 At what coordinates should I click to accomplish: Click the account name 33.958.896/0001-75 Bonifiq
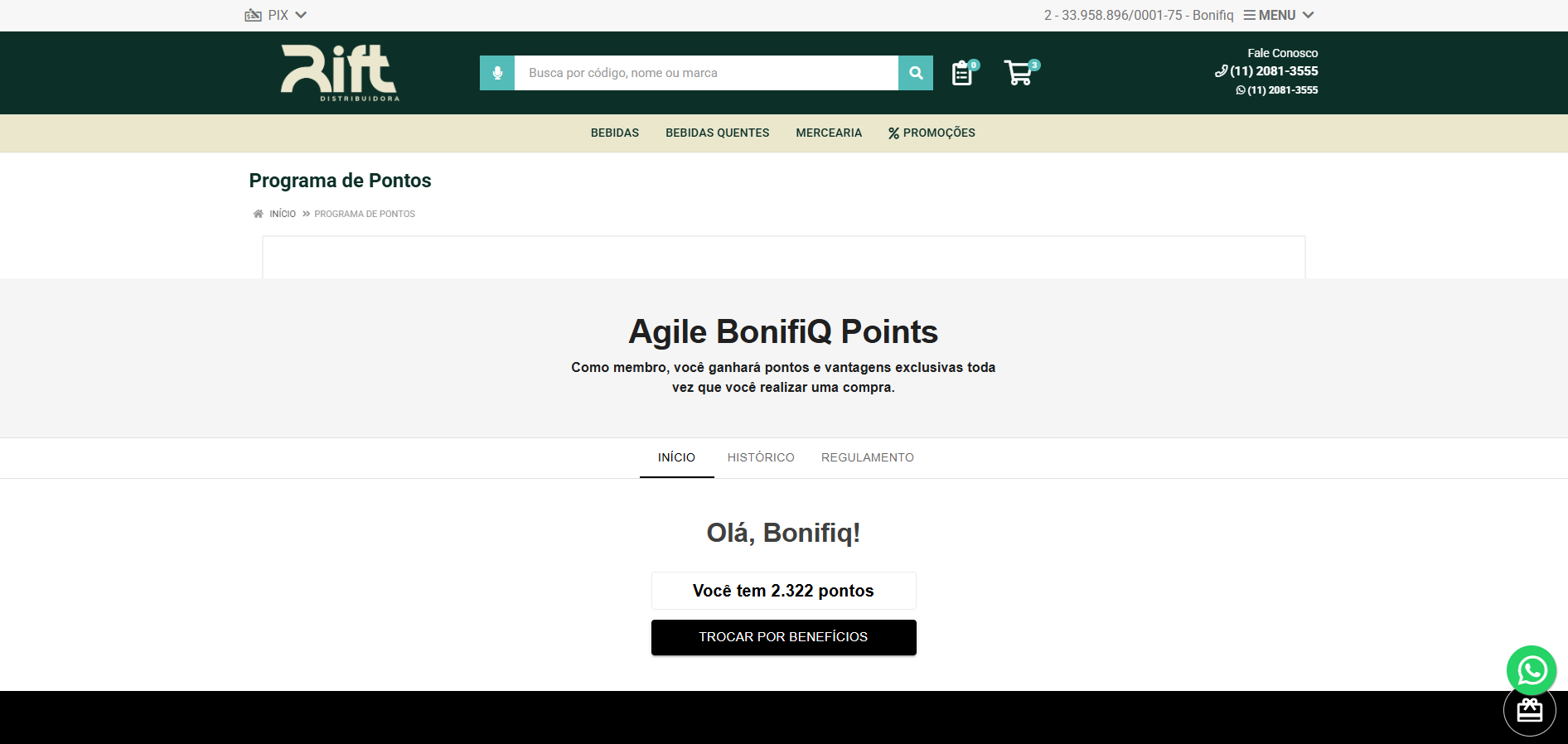(1139, 15)
